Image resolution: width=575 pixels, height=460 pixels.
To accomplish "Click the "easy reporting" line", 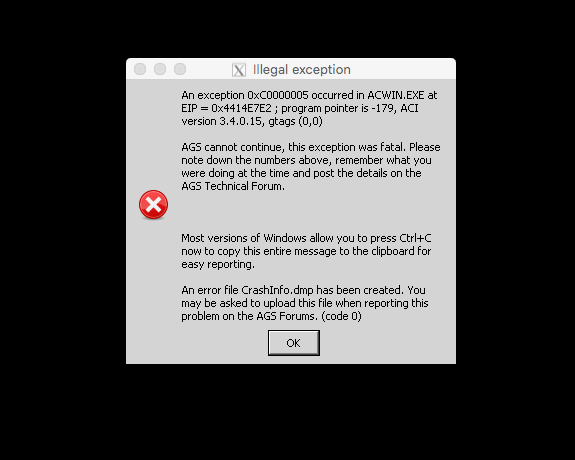I will tap(218, 264).
